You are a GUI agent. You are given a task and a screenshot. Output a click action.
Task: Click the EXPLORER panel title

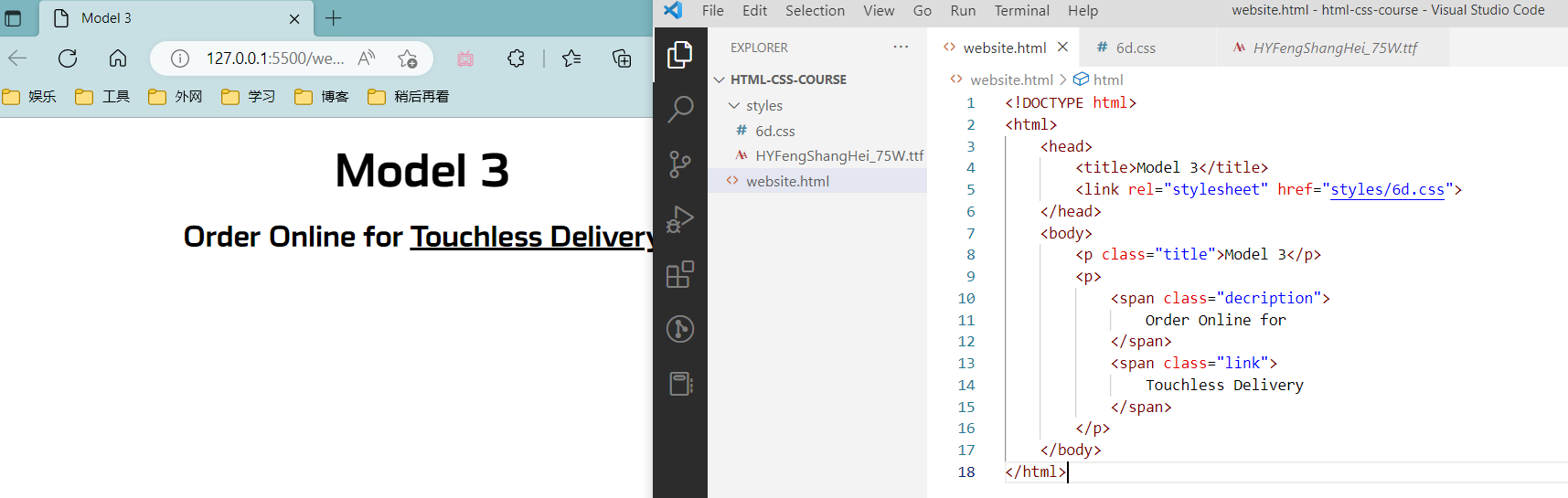click(759, 48)
